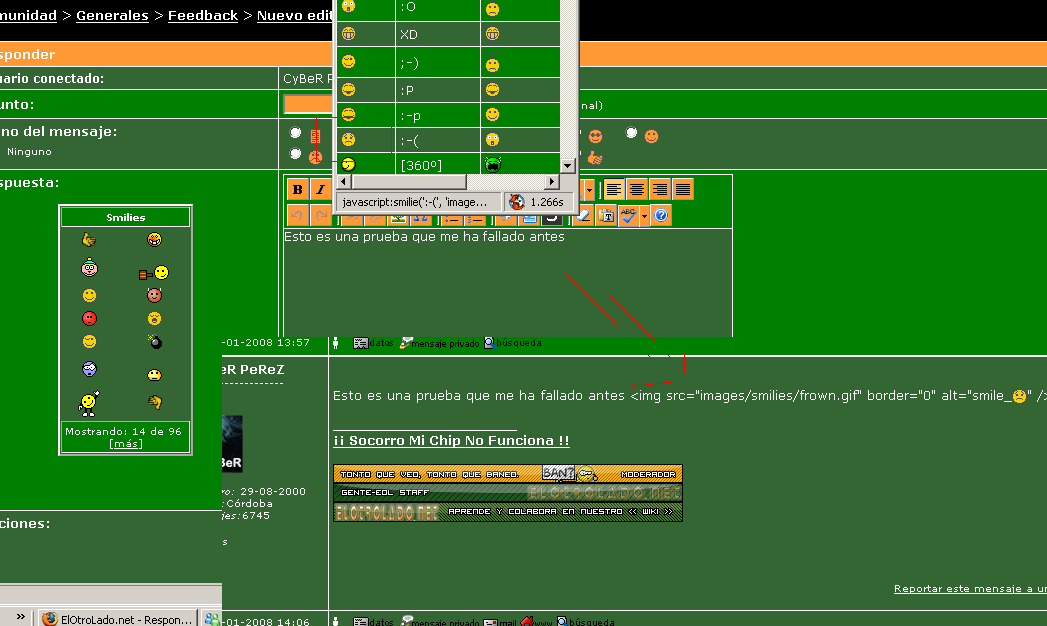Click the Tonto que veo moderador banner
The image size is (1047, 626).
[507, 474]
